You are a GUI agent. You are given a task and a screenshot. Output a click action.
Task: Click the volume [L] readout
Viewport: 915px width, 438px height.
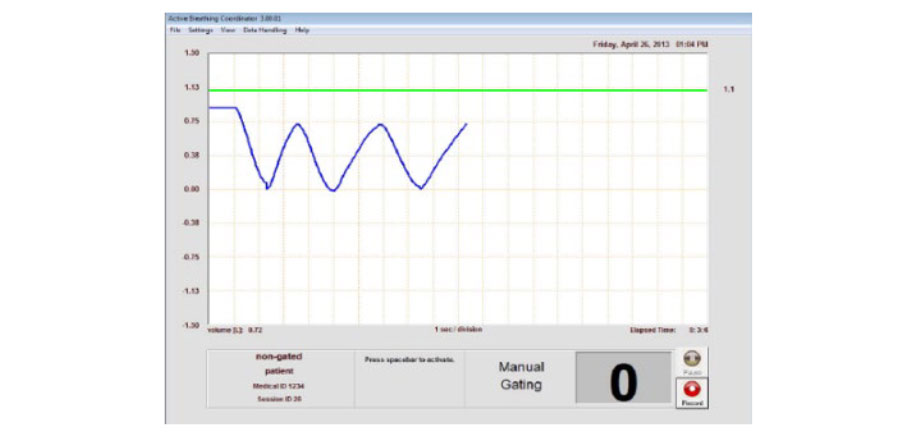pos(235,328)
